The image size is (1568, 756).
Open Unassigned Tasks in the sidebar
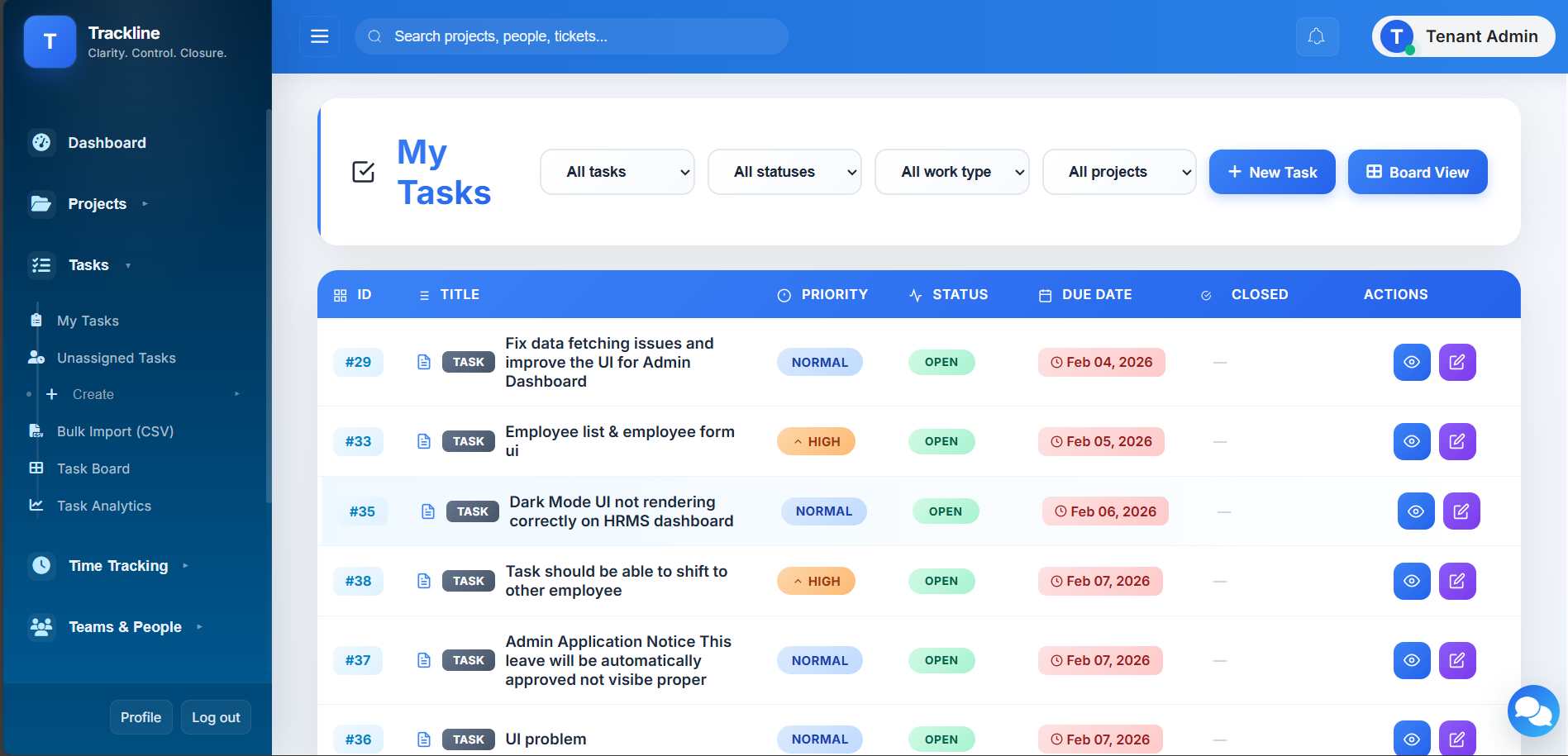coord(116,358)
